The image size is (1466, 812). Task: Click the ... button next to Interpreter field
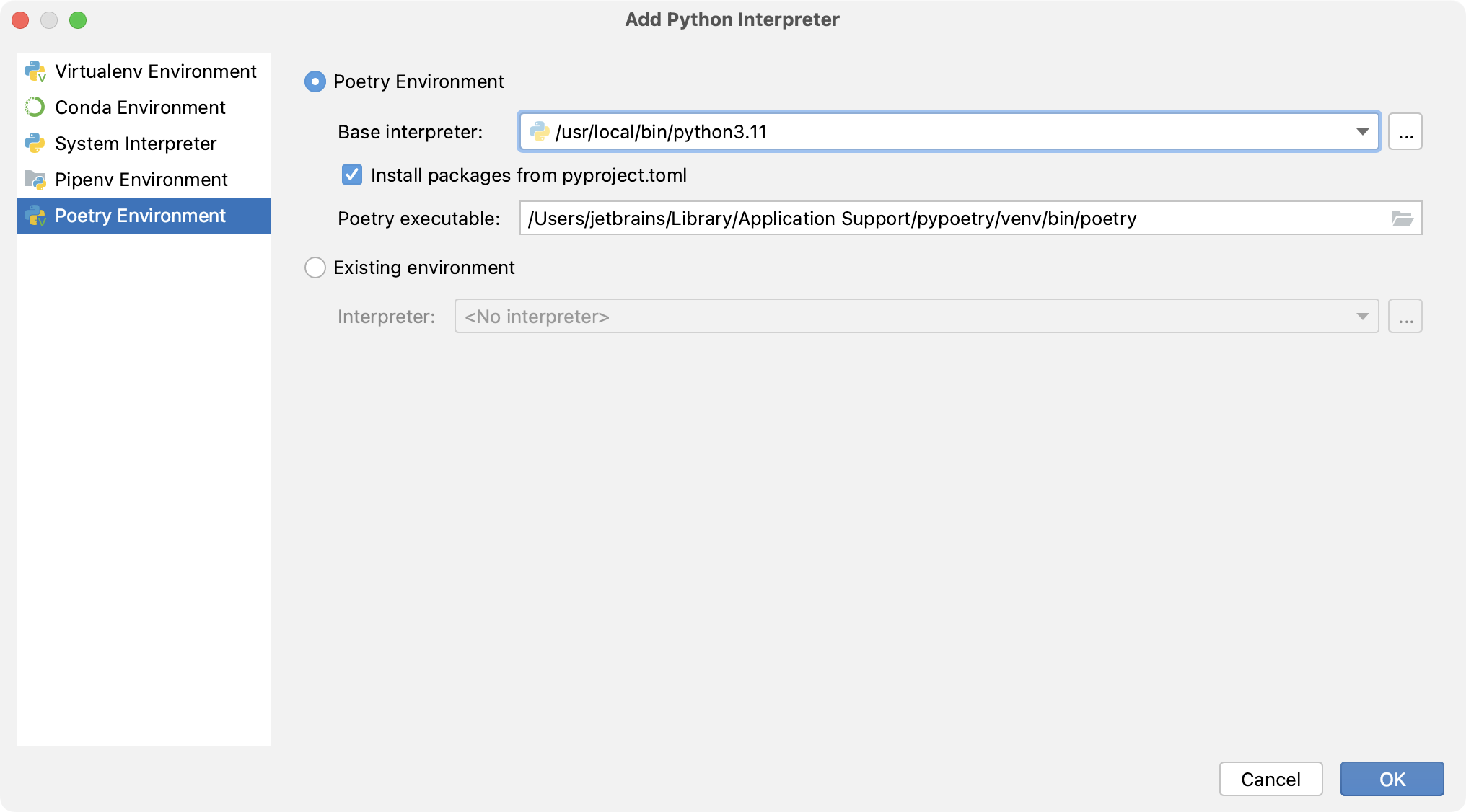pyautogui.click(x=1406, y=316)
